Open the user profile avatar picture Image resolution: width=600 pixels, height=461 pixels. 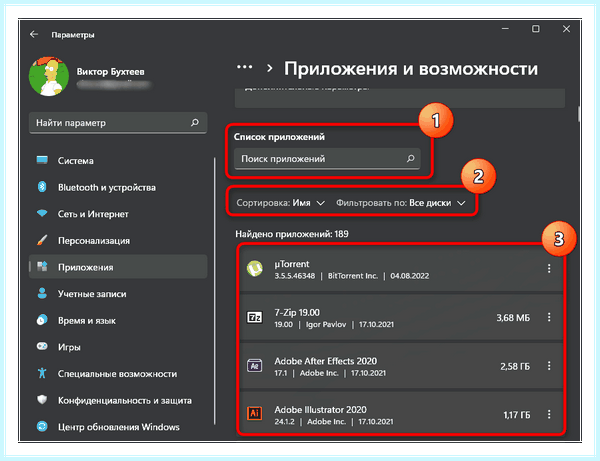pos(49,76)
